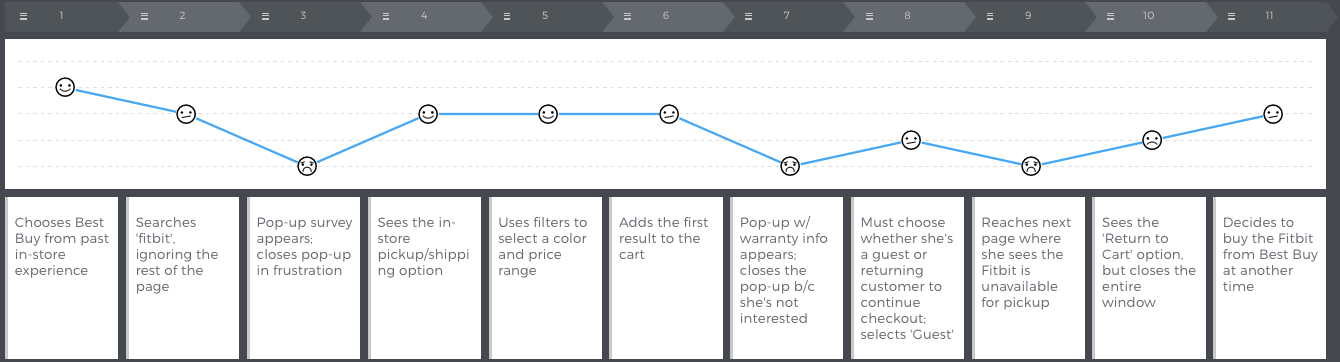The height and width of the screenshot is (362, 1340).
Task: Open the 'Adds the first result' card
Action: (x=666, y=277)
